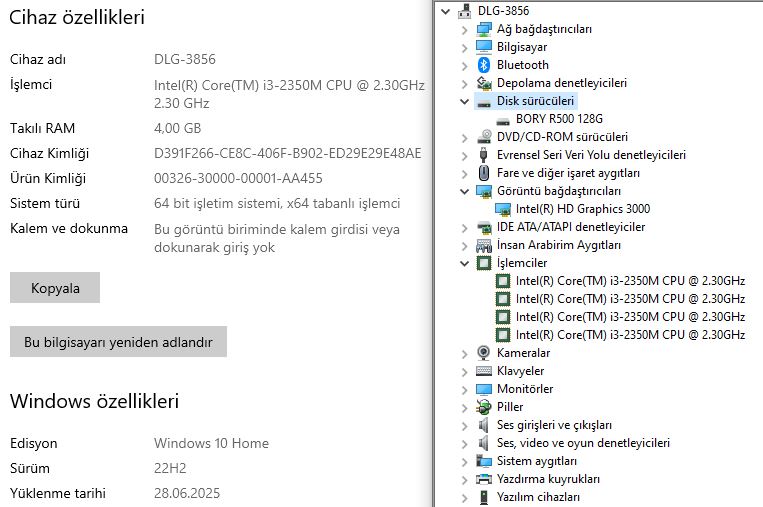Click the Edisyon value Windows 10 Home

tap(211, 443)
